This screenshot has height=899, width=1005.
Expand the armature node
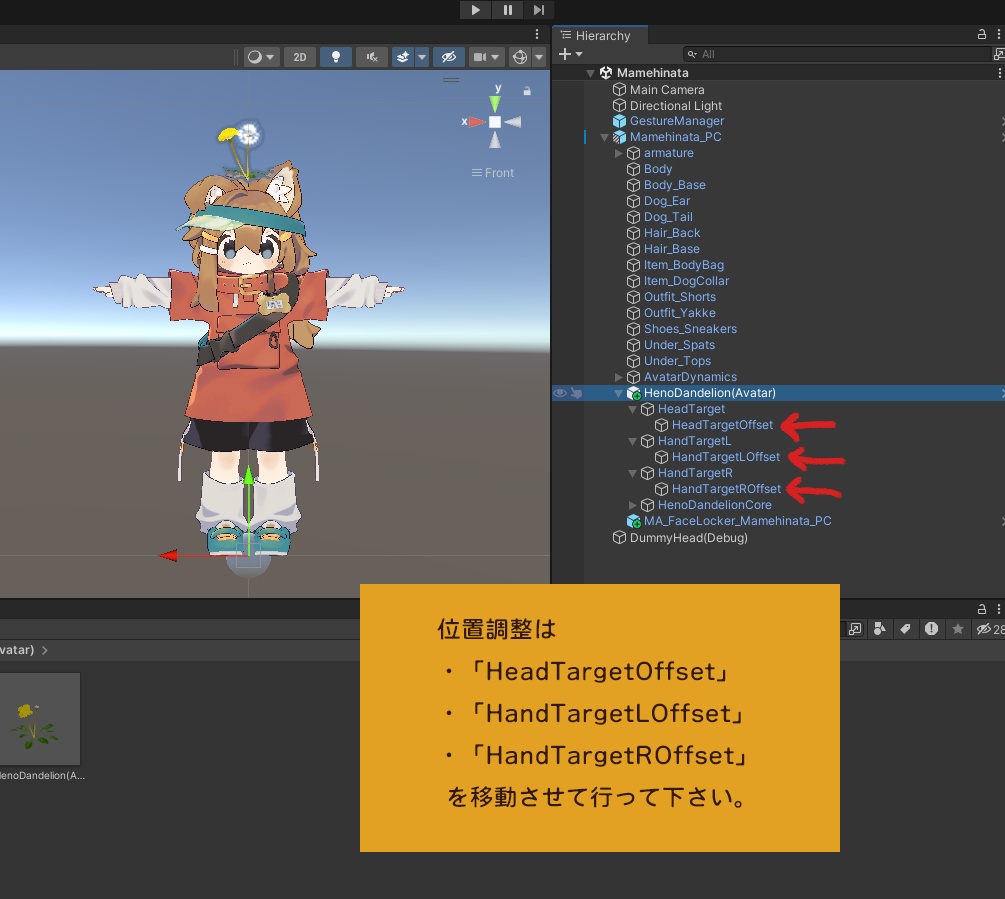tap(619, 153)
